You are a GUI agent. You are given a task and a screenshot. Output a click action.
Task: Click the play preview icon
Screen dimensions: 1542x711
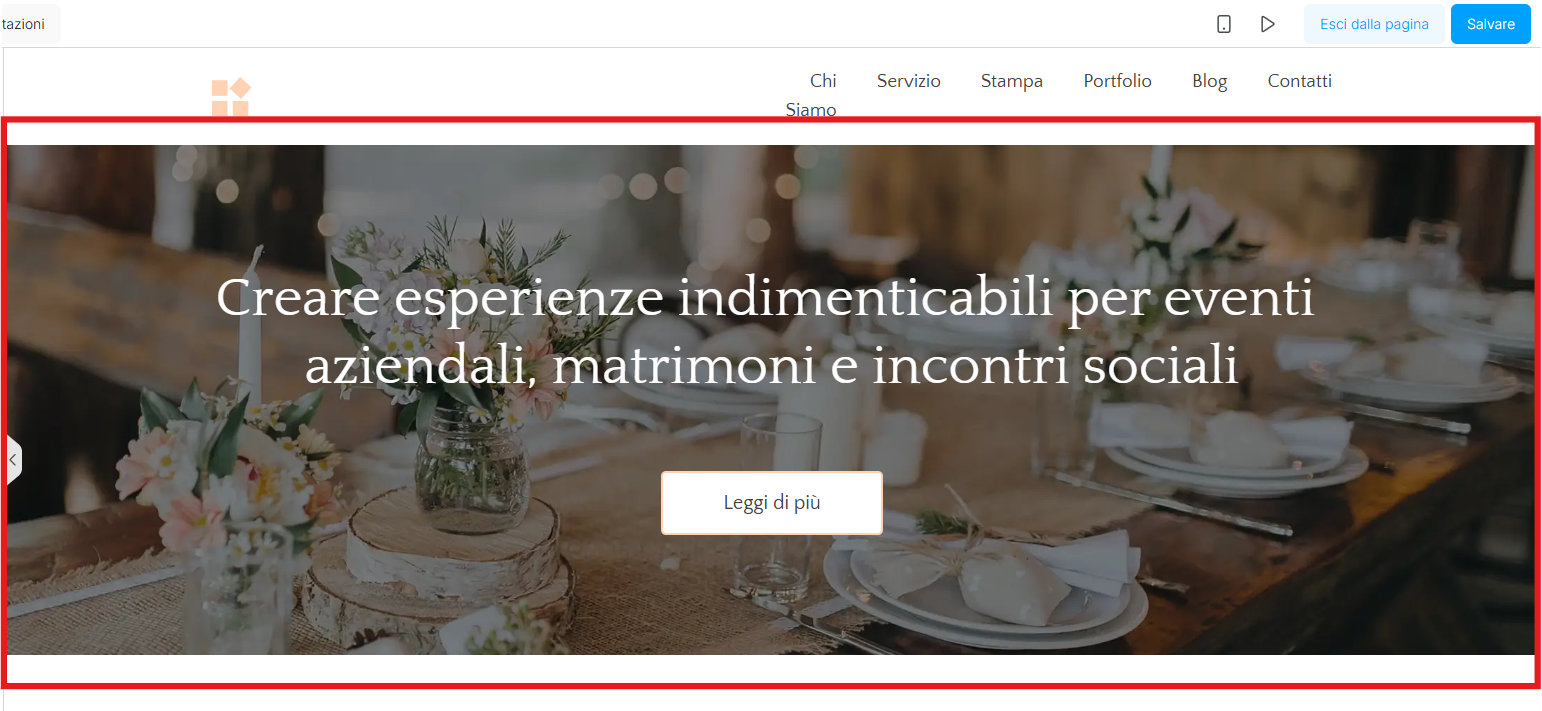pos(1268,24)
